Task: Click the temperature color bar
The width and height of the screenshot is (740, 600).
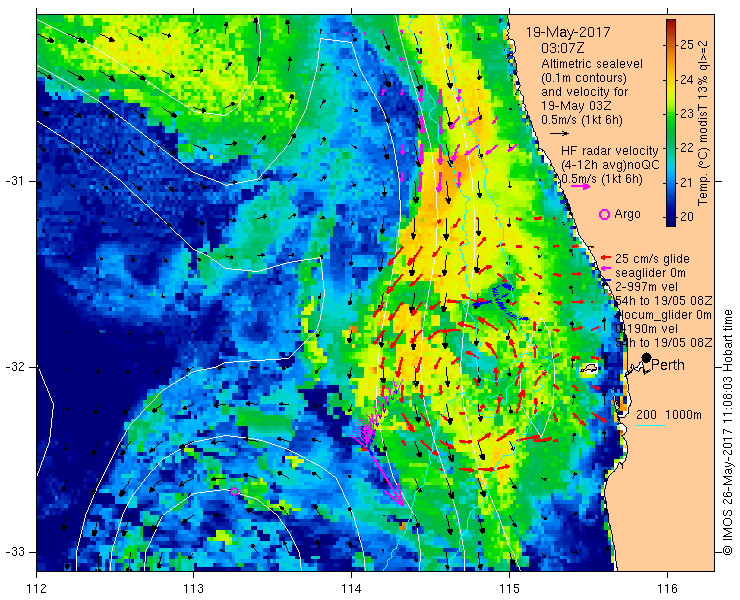Action: click(x=671, y=123)
